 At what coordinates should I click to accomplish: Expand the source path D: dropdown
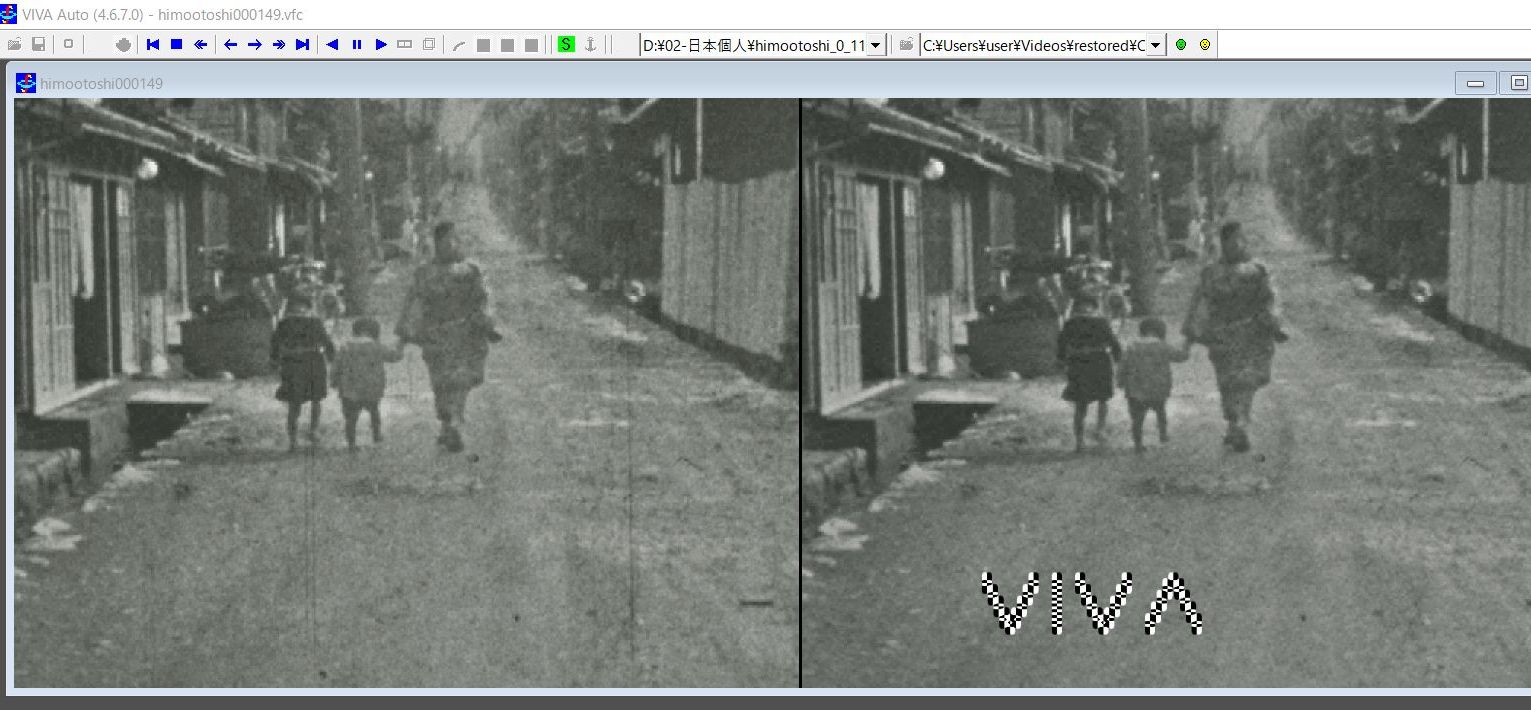[876, 45]
